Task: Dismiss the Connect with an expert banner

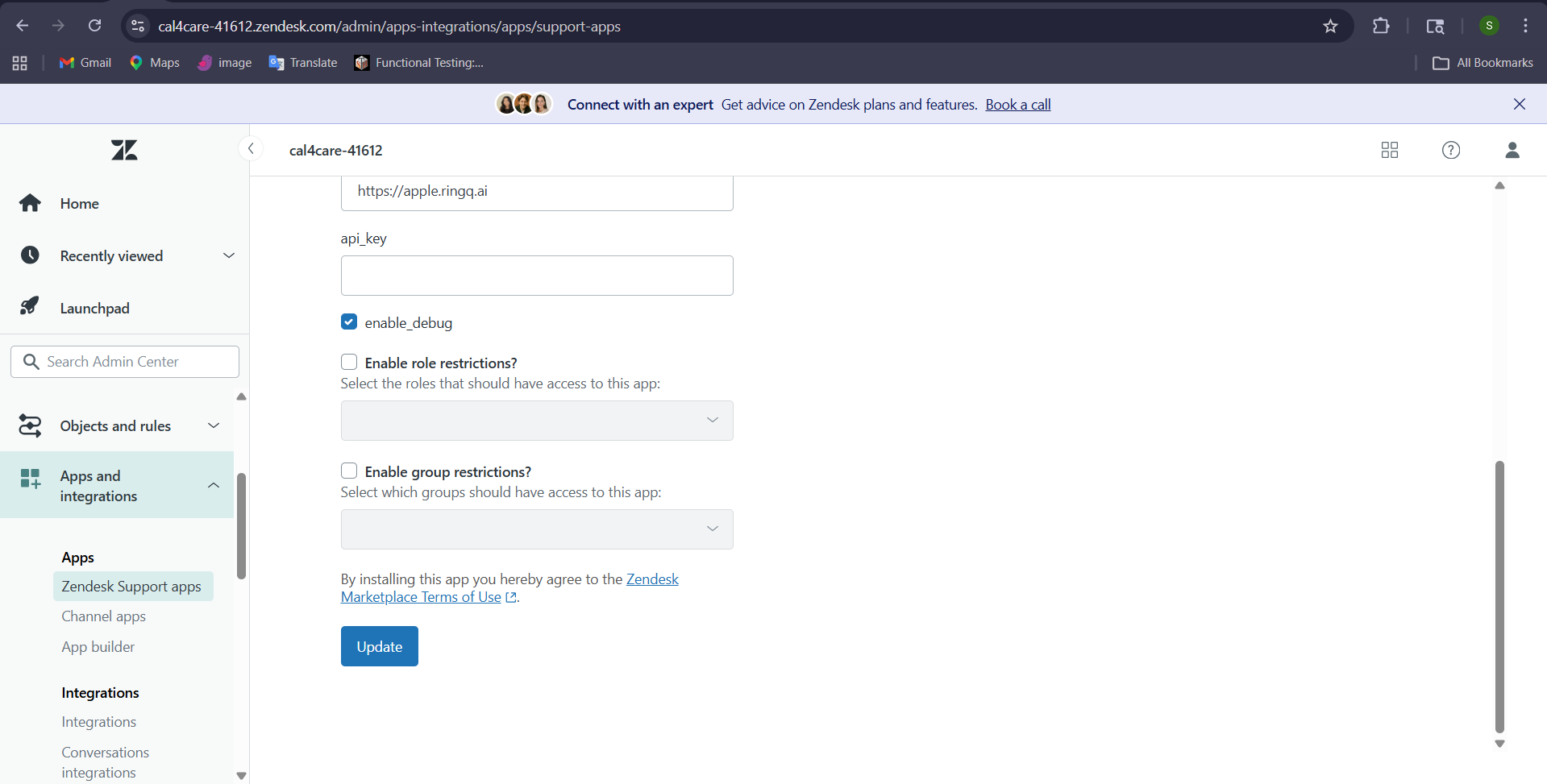Action: tap(1520, 104)
